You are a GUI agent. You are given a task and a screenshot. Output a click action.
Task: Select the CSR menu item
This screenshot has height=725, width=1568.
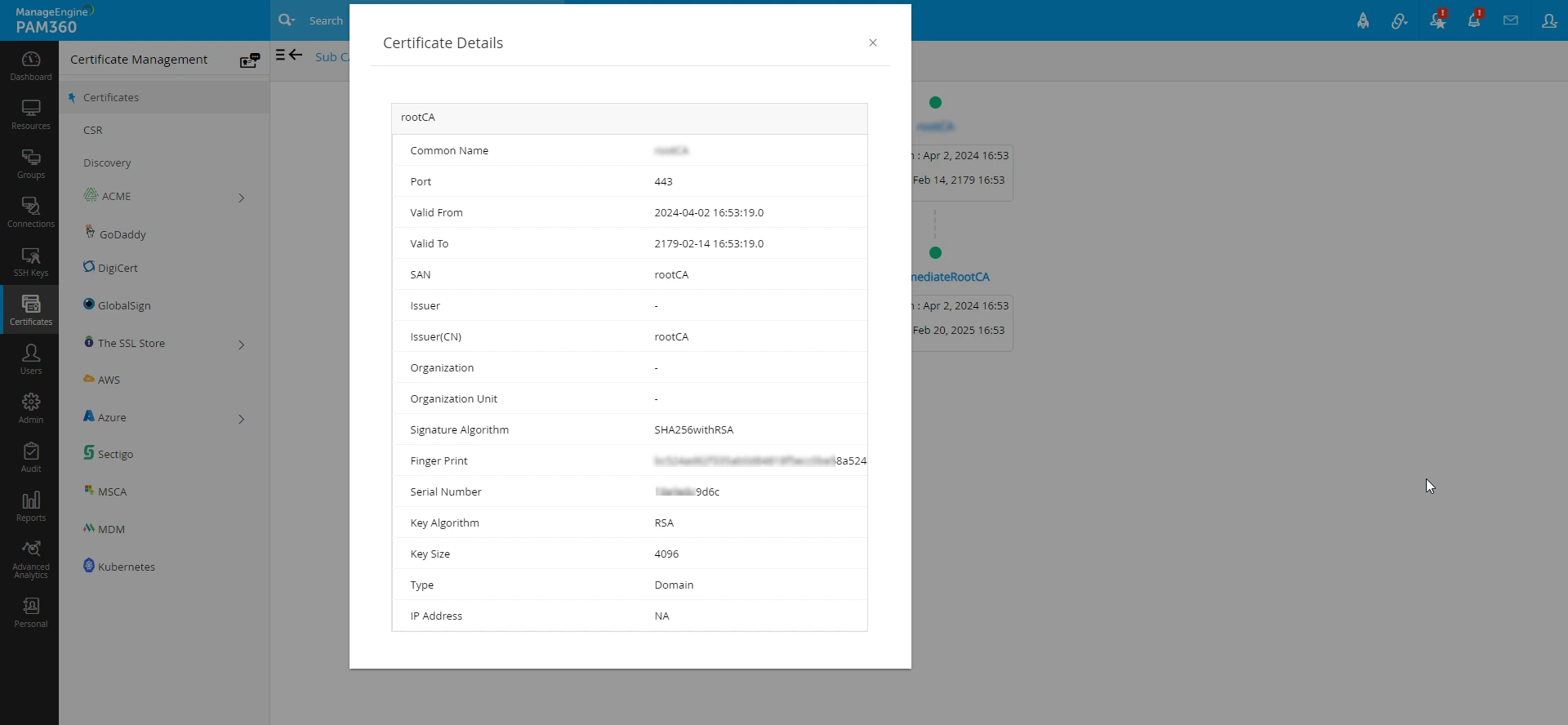[93, 131]
